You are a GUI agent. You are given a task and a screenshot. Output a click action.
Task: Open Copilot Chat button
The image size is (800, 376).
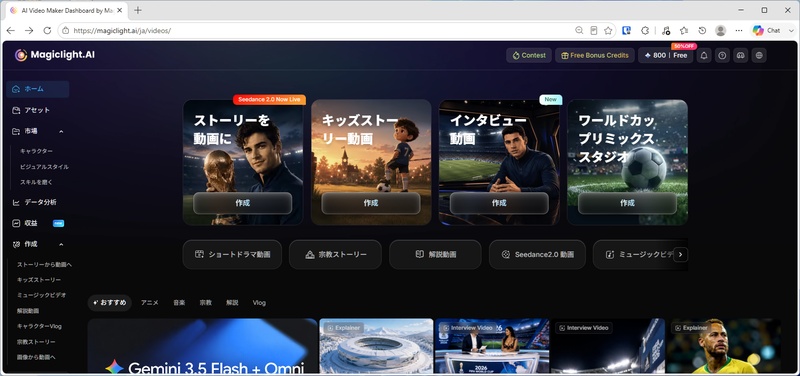click(x=767, y=31)
